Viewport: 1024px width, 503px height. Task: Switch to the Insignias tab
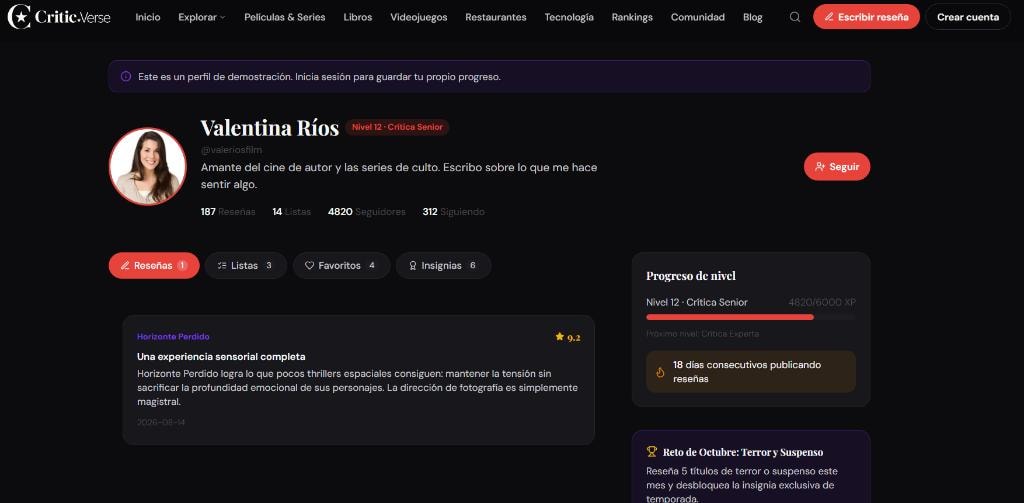tap(443, 266)
